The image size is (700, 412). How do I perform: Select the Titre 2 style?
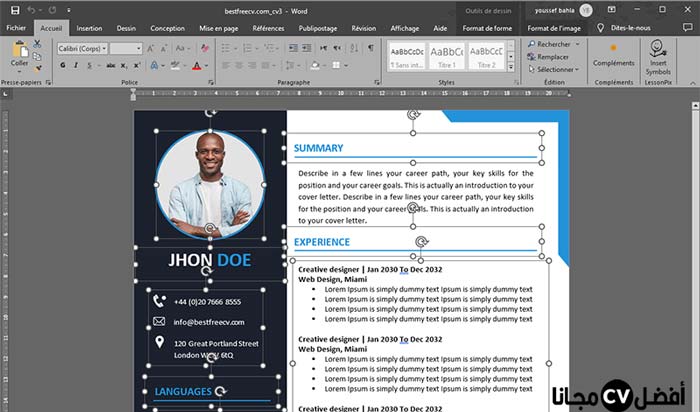point(486,56)
